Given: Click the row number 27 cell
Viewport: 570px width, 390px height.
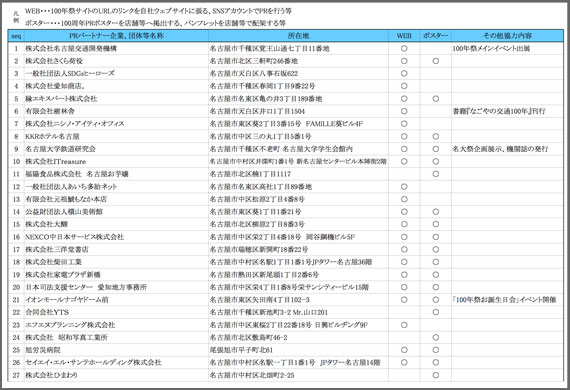Looking at the screenshot, I should point(16,375).
